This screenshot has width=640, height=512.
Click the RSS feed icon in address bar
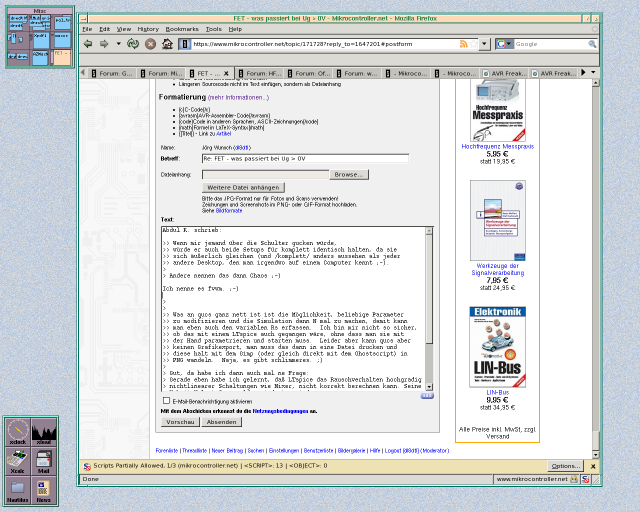464,44
